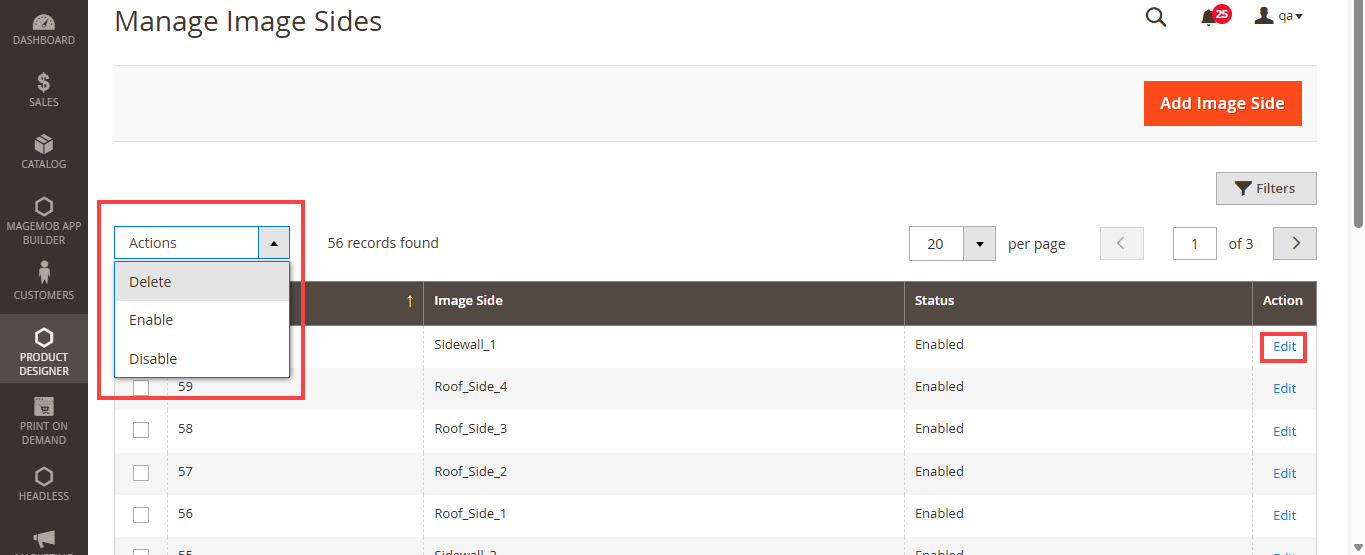The width and height of the screenshot is (1365, 555).
Task: Open the Sales dollar icon menu
Action: coord(43,83)
